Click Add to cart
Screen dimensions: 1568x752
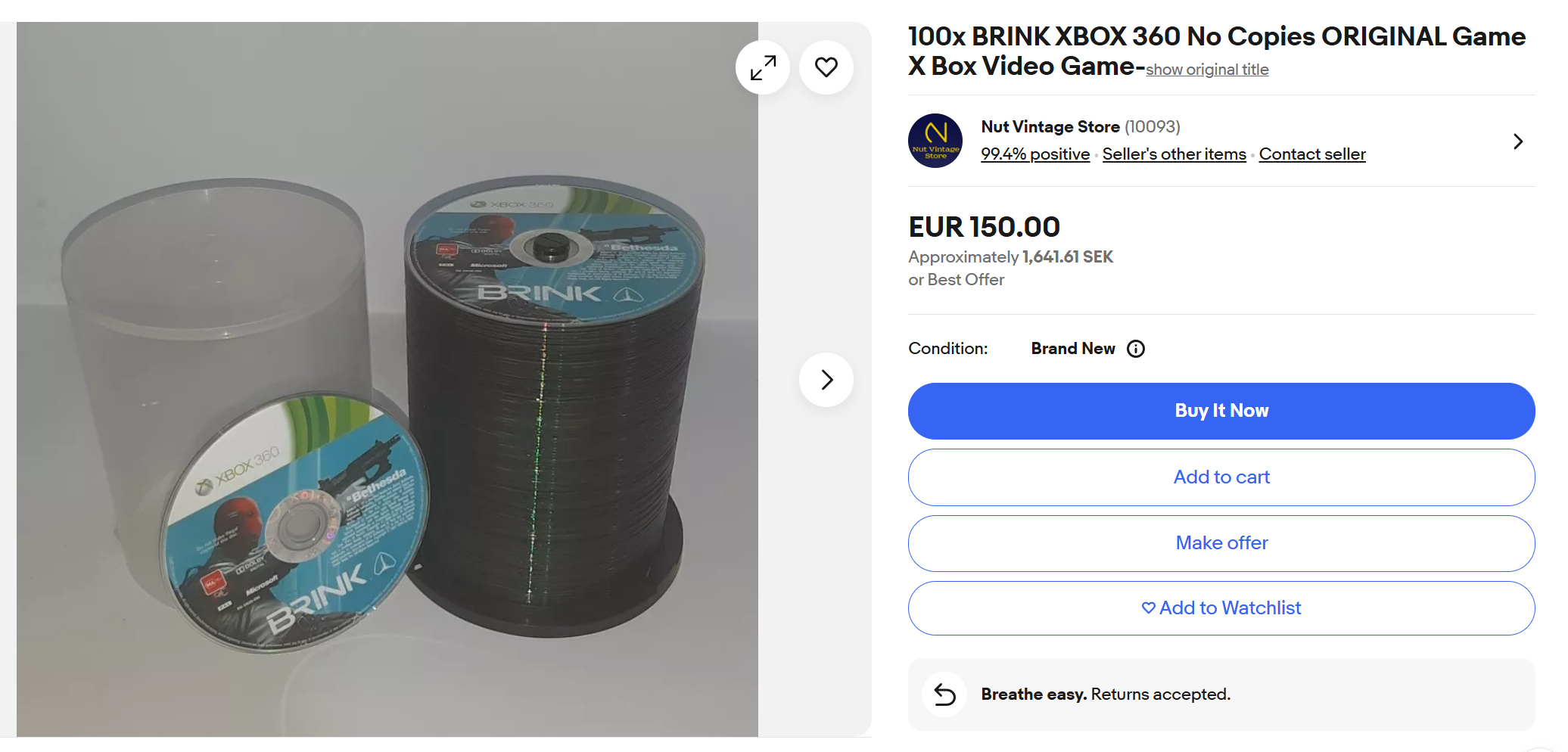tap(1221, 477)
